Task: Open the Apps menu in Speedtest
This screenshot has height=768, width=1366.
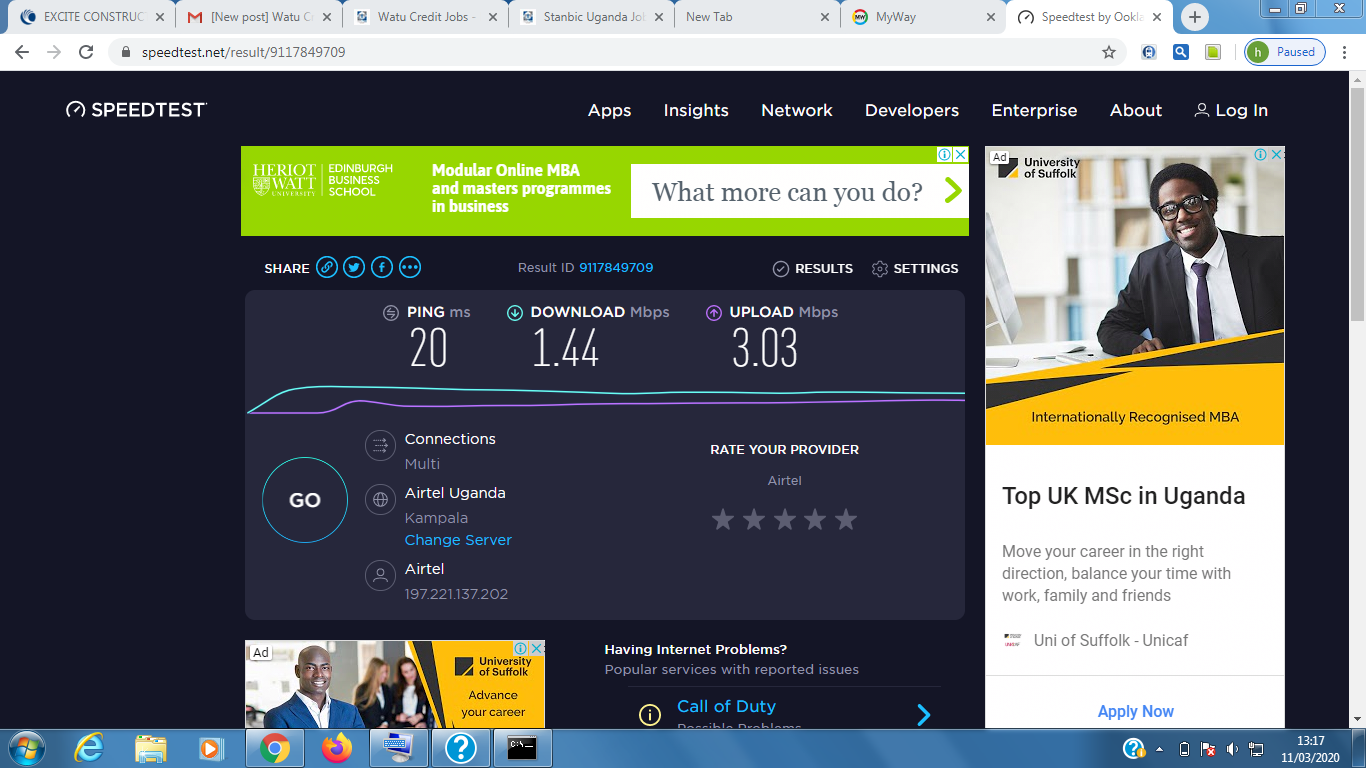Action: [609, 111]
